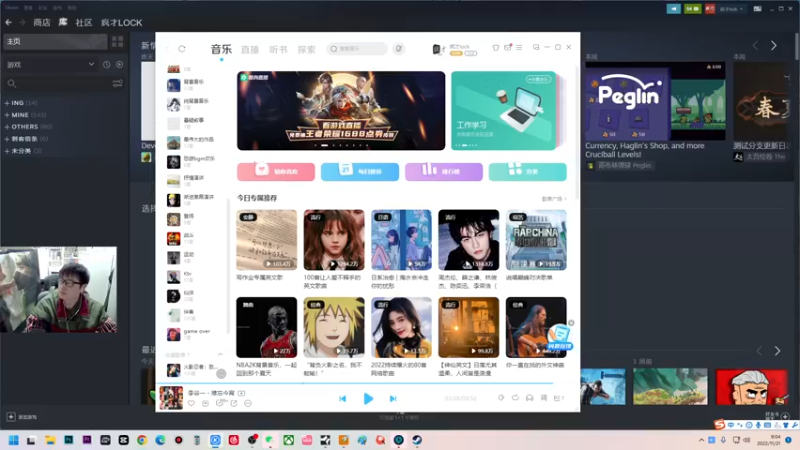Go back in Steam window
Image resolution: width=800 pixels, height=450 pixels.
pos(9,22)
